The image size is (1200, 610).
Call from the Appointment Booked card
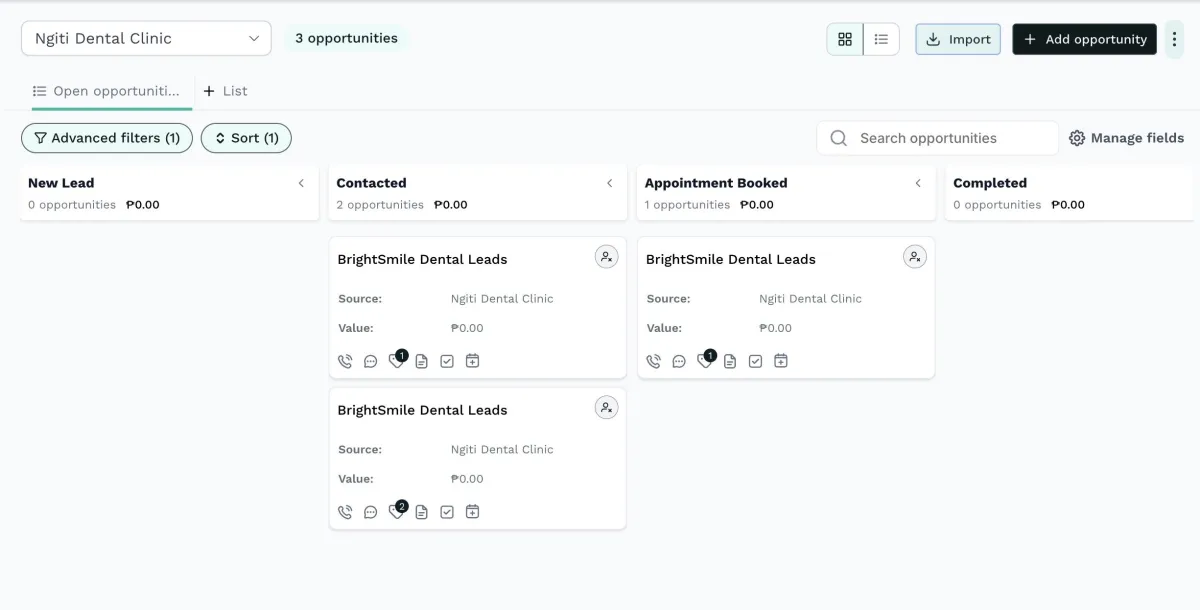(653, 361)
